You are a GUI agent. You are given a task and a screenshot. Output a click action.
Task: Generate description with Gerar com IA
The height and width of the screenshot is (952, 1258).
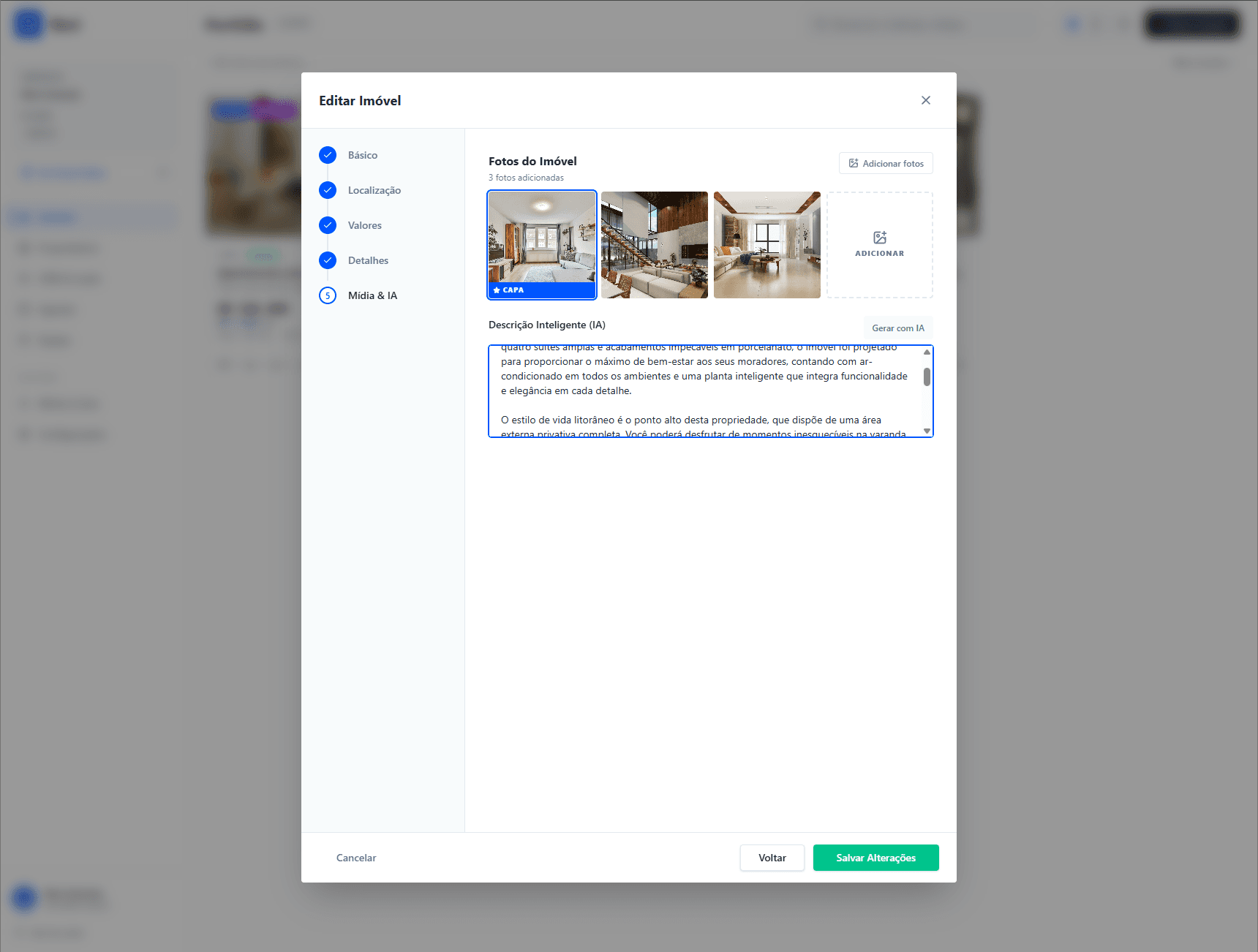coord(897,328)
